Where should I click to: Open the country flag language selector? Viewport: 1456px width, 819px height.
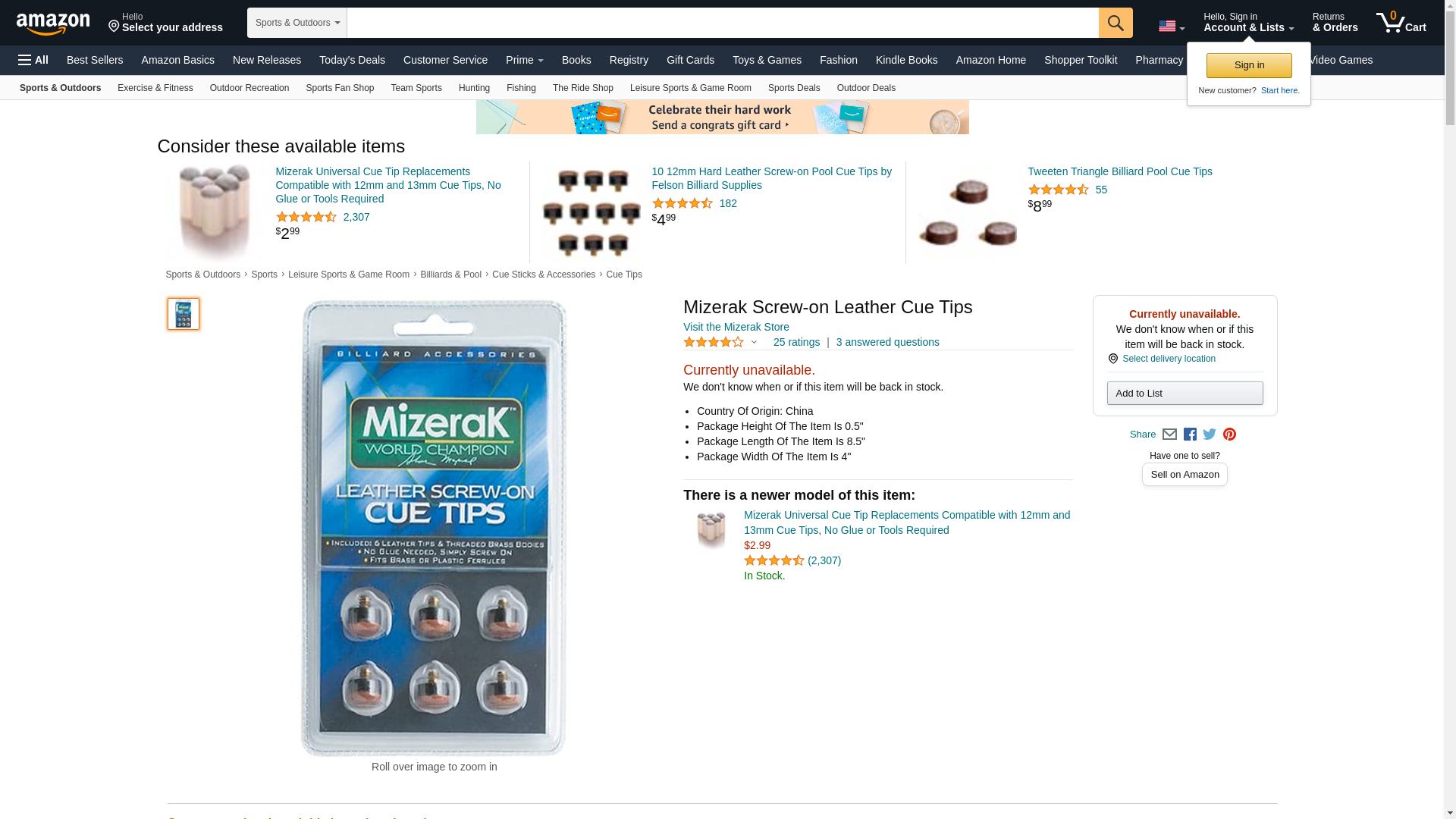pyautogui.click(x=1172, y=27)
